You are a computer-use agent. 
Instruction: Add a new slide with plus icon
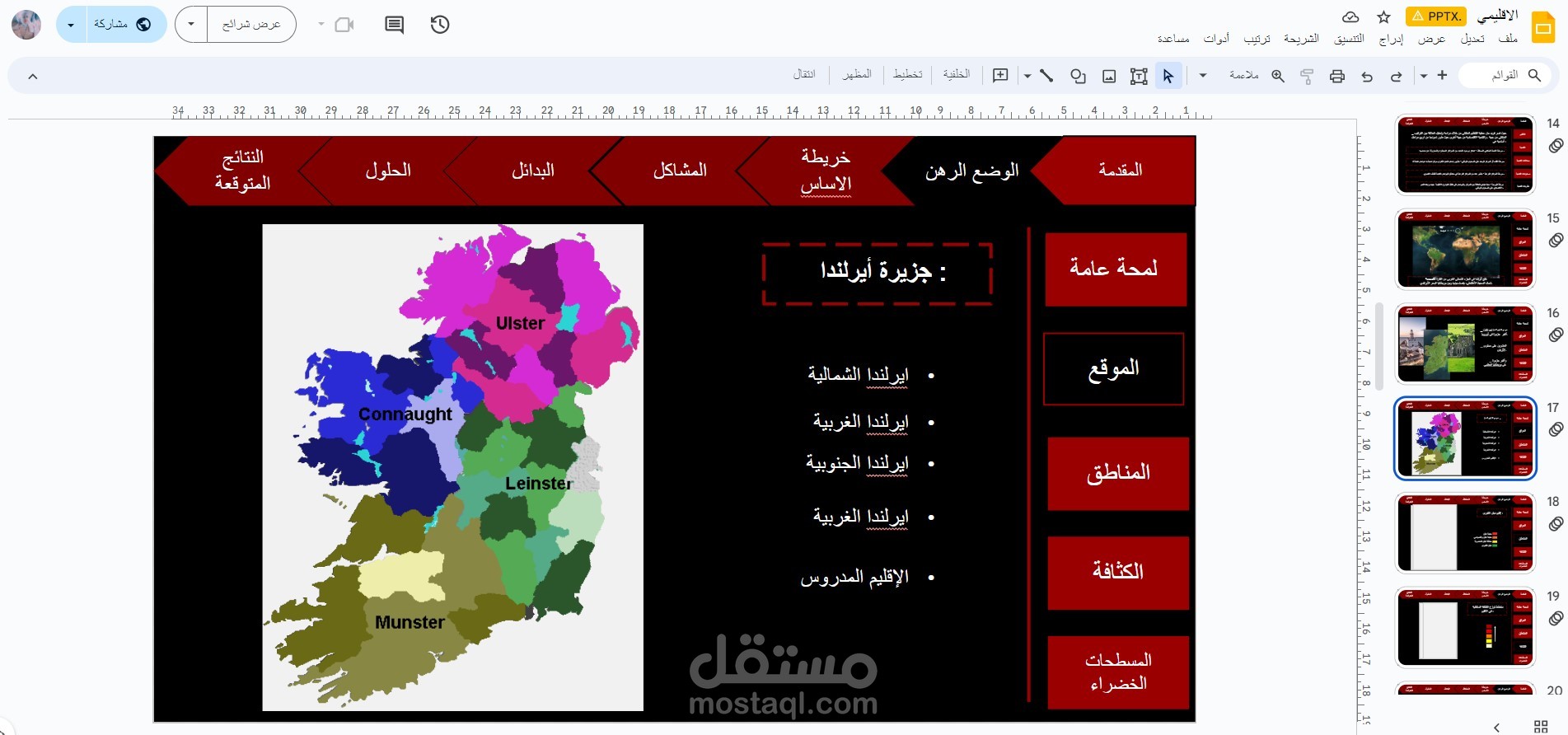1442,75
